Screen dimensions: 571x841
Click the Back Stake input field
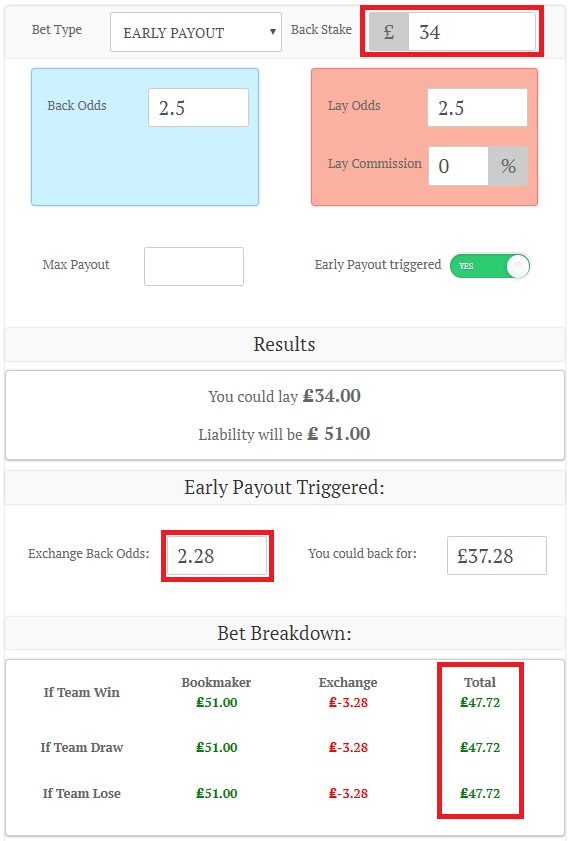click(472, 32)
